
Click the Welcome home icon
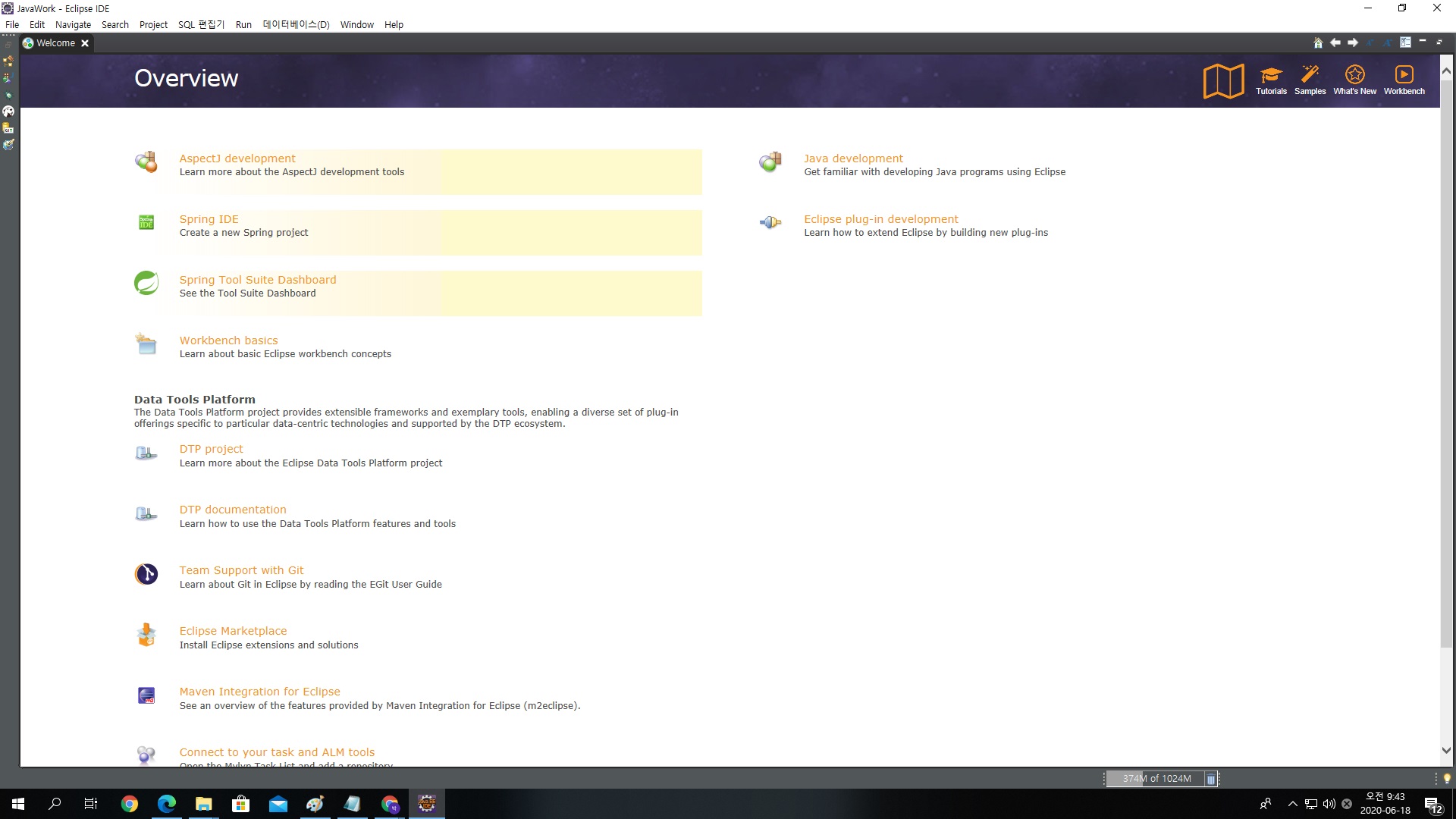point(1318,43)
